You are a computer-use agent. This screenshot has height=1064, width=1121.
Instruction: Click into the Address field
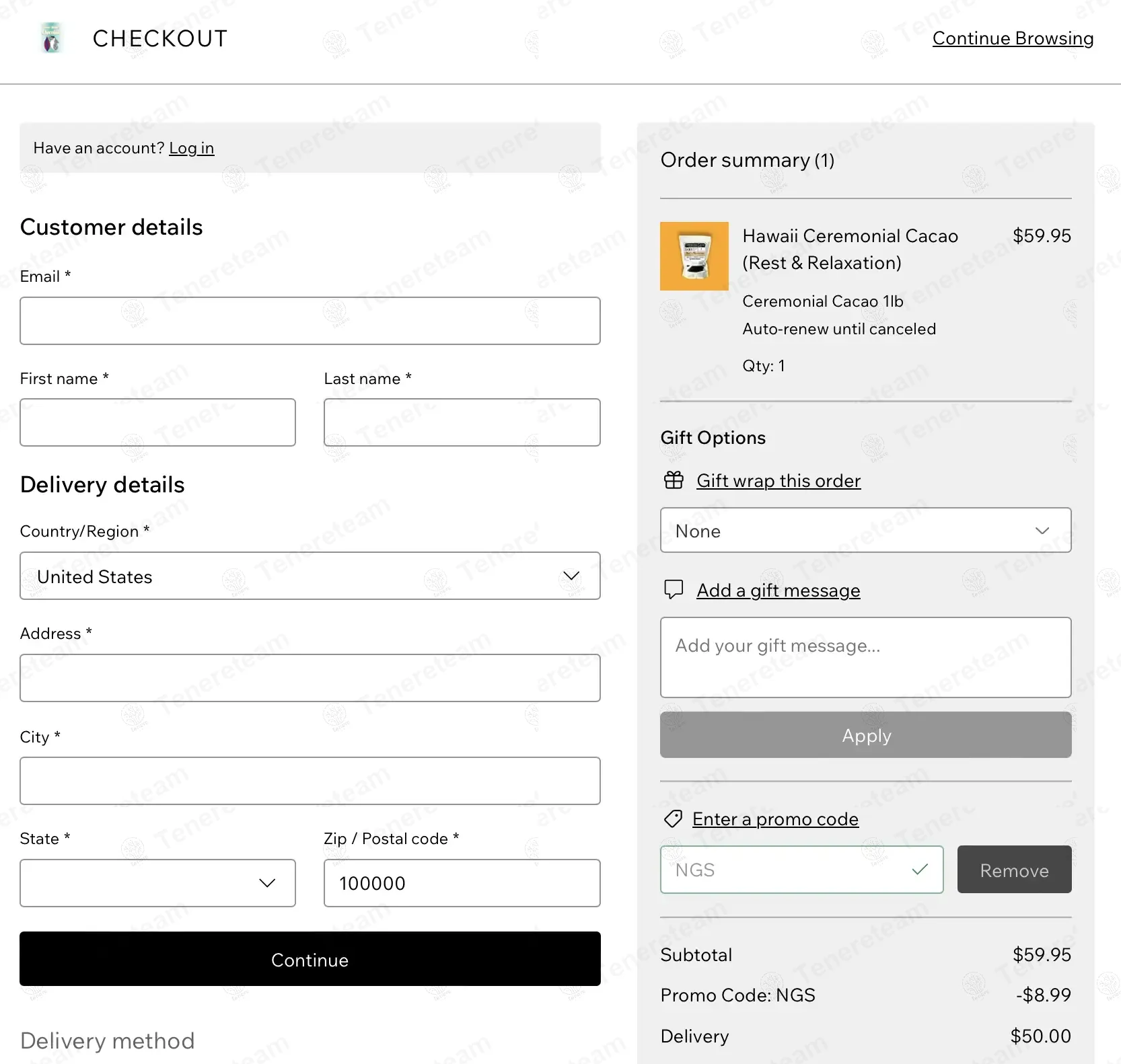click(310, 678)
